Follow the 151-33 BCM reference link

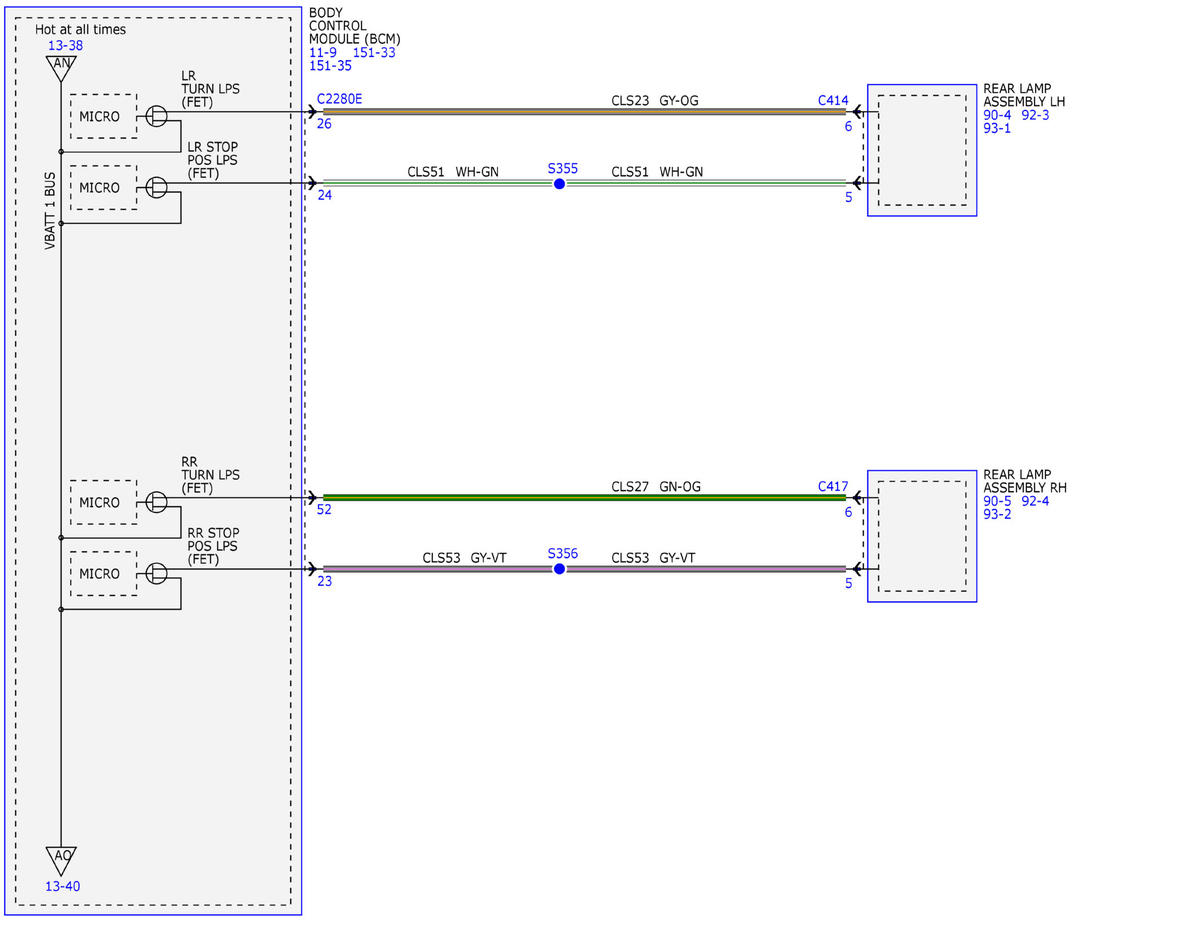pyautogui.click(x=375, y=52)
